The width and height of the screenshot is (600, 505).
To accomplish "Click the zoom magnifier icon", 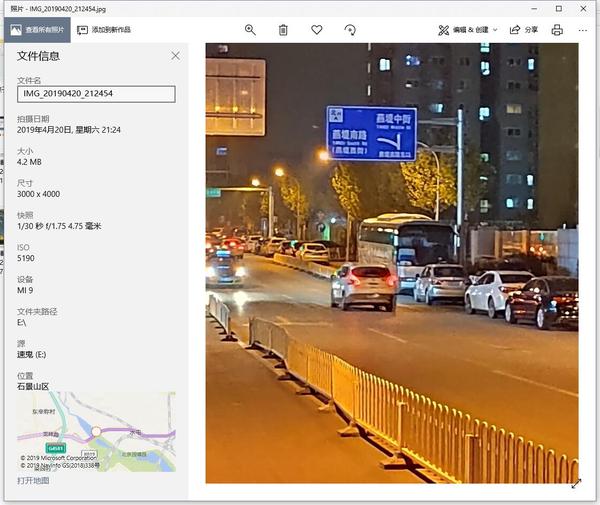I will click(250, 30).
